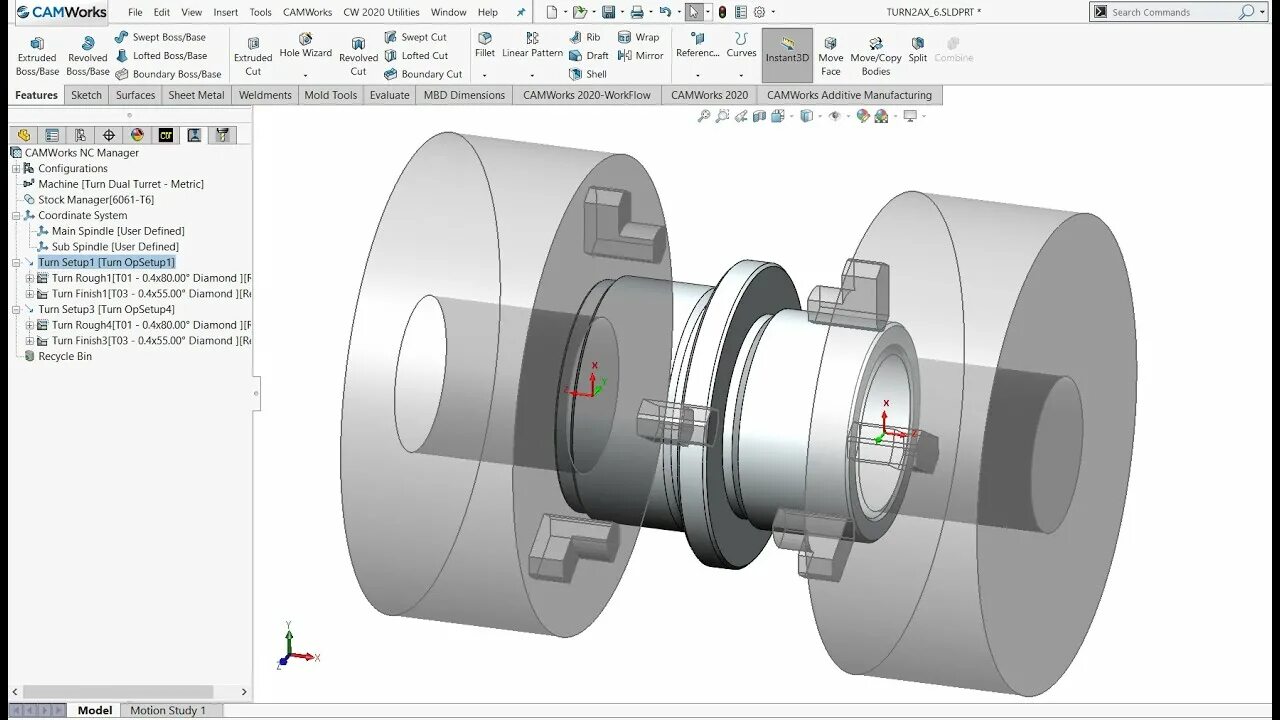Viewport: 1280px width, 720px height.
Task: Apply the Shell feature
Action: pyautogui.click(x=588, y=74)
